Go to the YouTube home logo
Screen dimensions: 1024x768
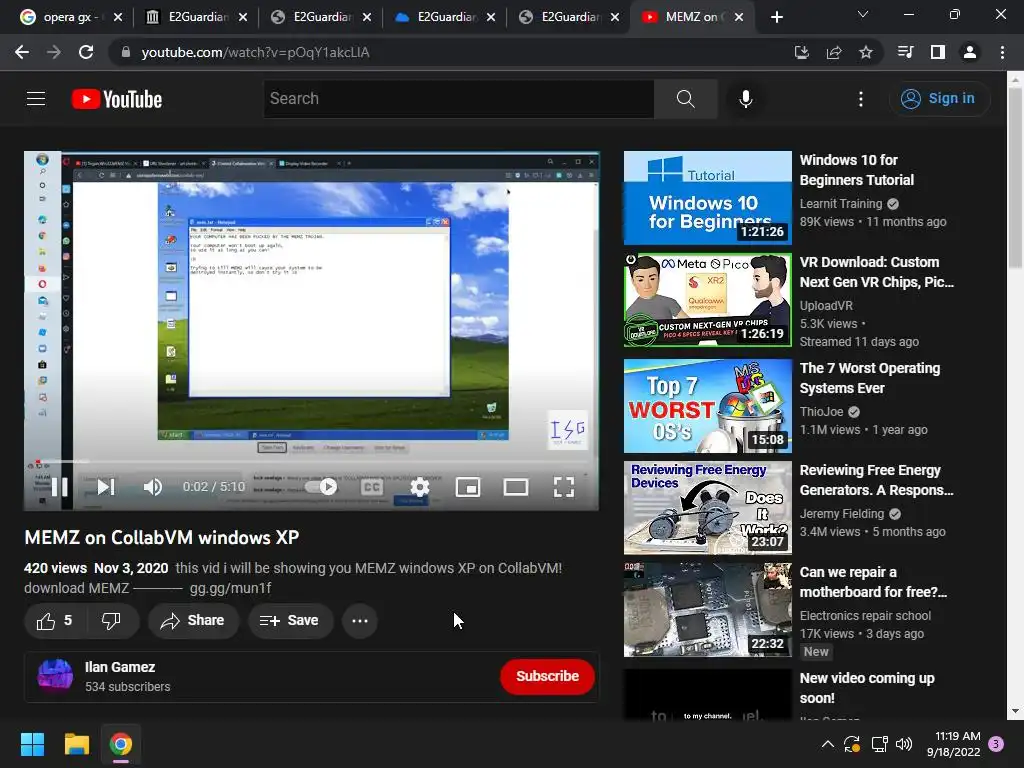(x=117, y=99)
